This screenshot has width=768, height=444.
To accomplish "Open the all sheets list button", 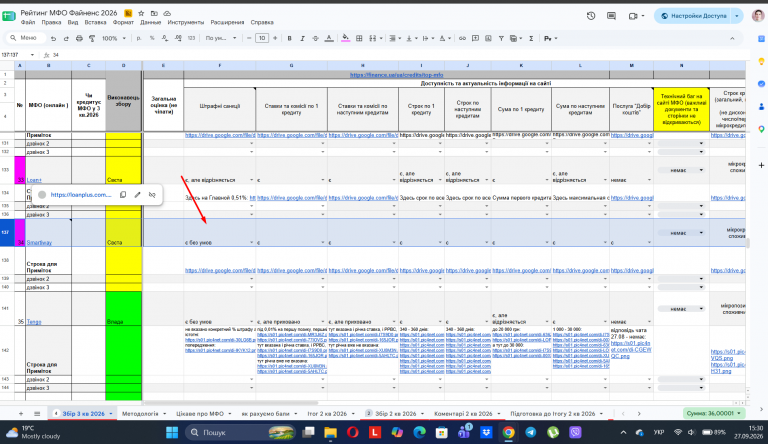I will [x=37, y=414].
